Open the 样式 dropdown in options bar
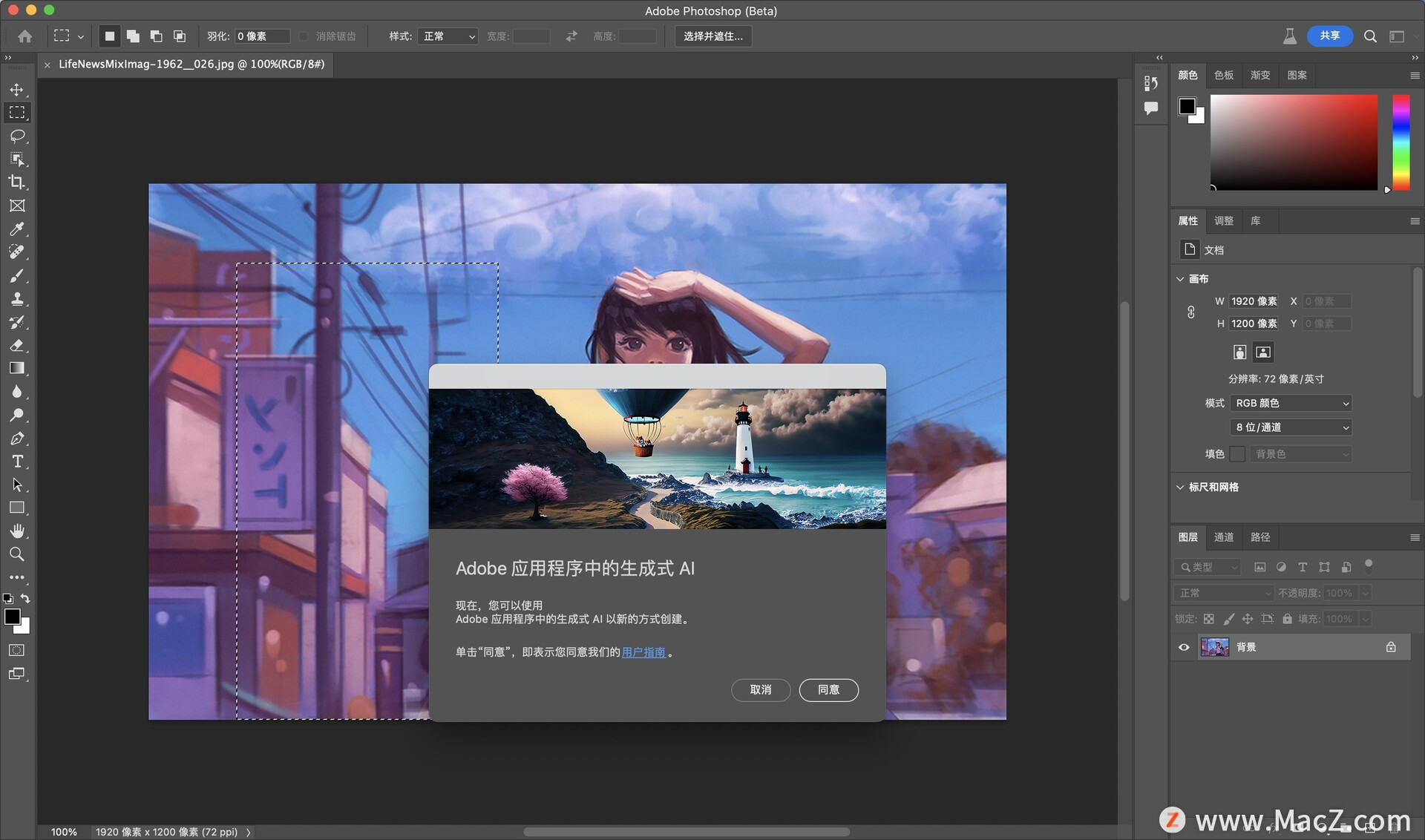Image resolution: width=1425 pixels, height=840 pixels. pos(447,36)
